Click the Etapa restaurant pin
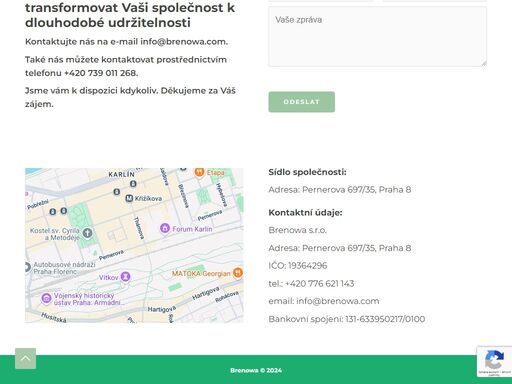512x384 pixels. tap(199, 173)
